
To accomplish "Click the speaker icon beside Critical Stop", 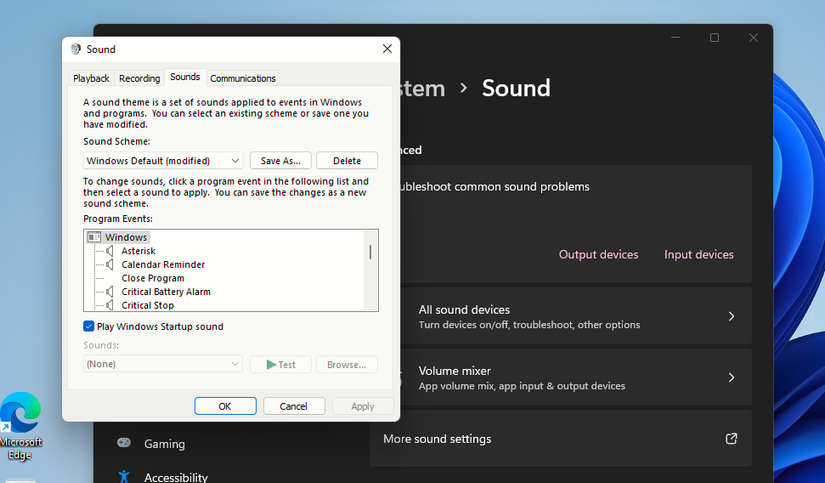I will click(x=111, y=306).
